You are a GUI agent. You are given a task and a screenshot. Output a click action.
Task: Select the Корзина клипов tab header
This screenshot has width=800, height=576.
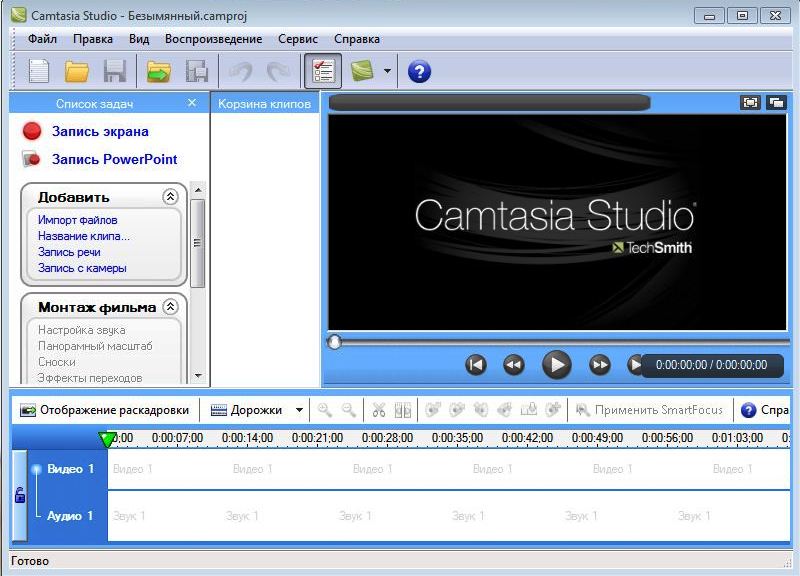click(264, 104)
